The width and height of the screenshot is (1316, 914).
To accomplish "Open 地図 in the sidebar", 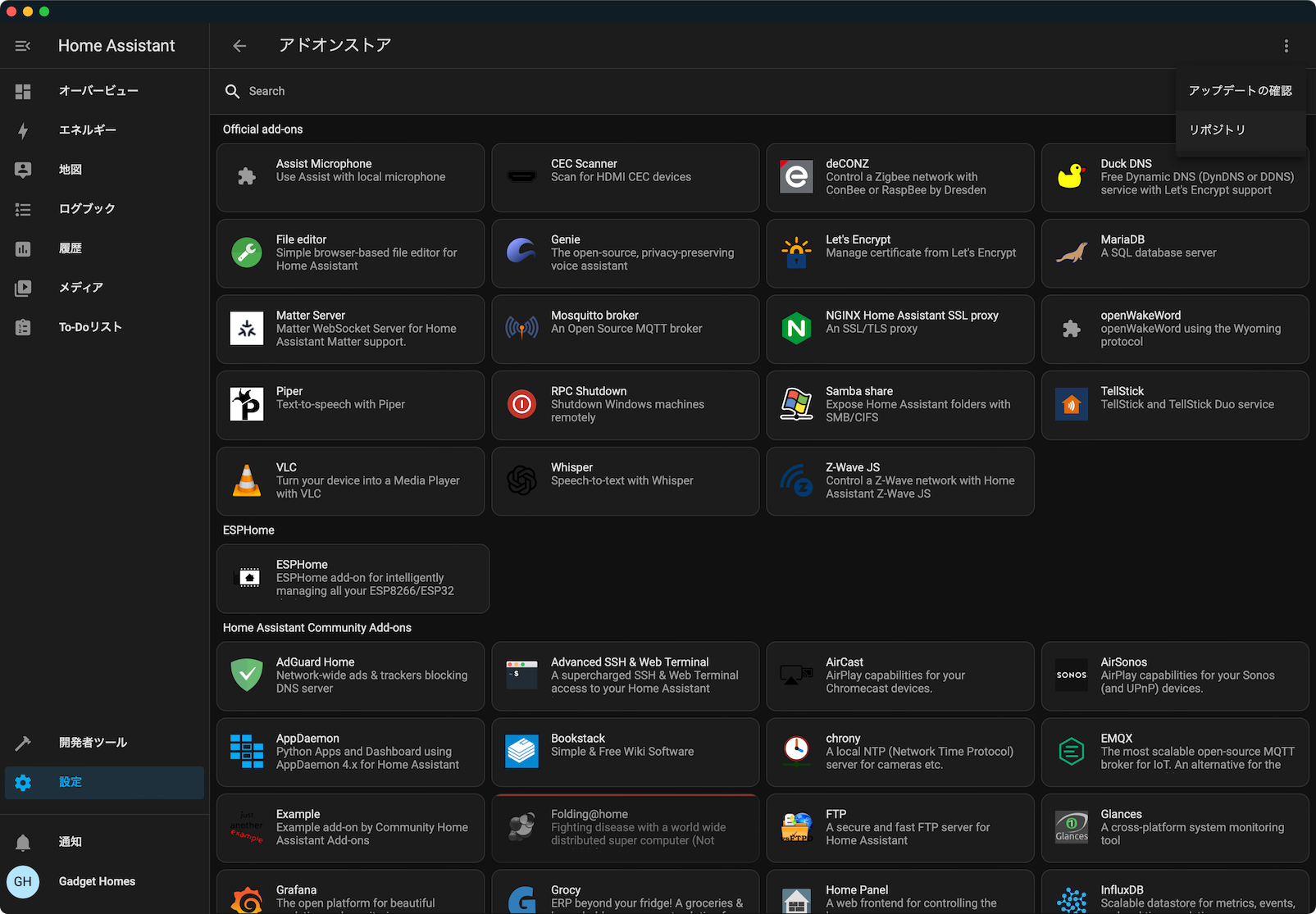I will pyautogui.click(x=104, y=170).
